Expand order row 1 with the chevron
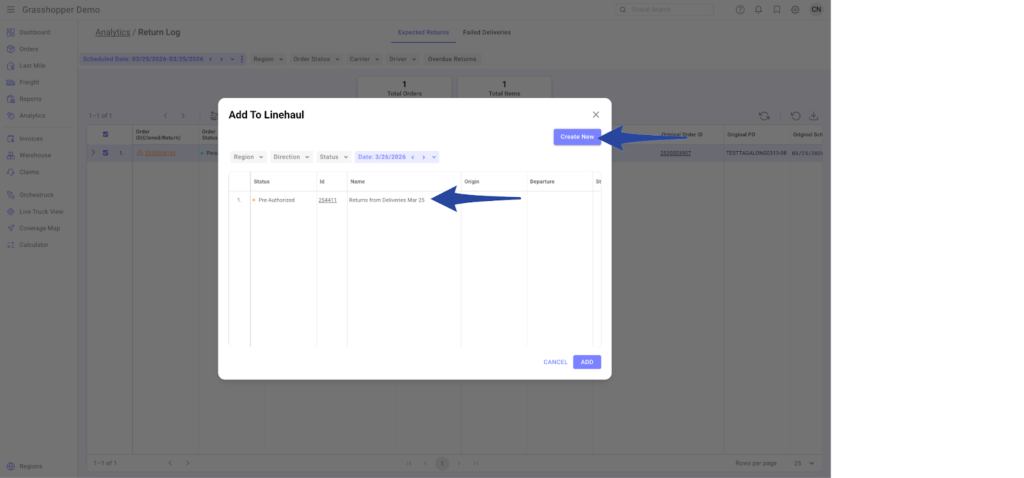 [x=93, y=153]
